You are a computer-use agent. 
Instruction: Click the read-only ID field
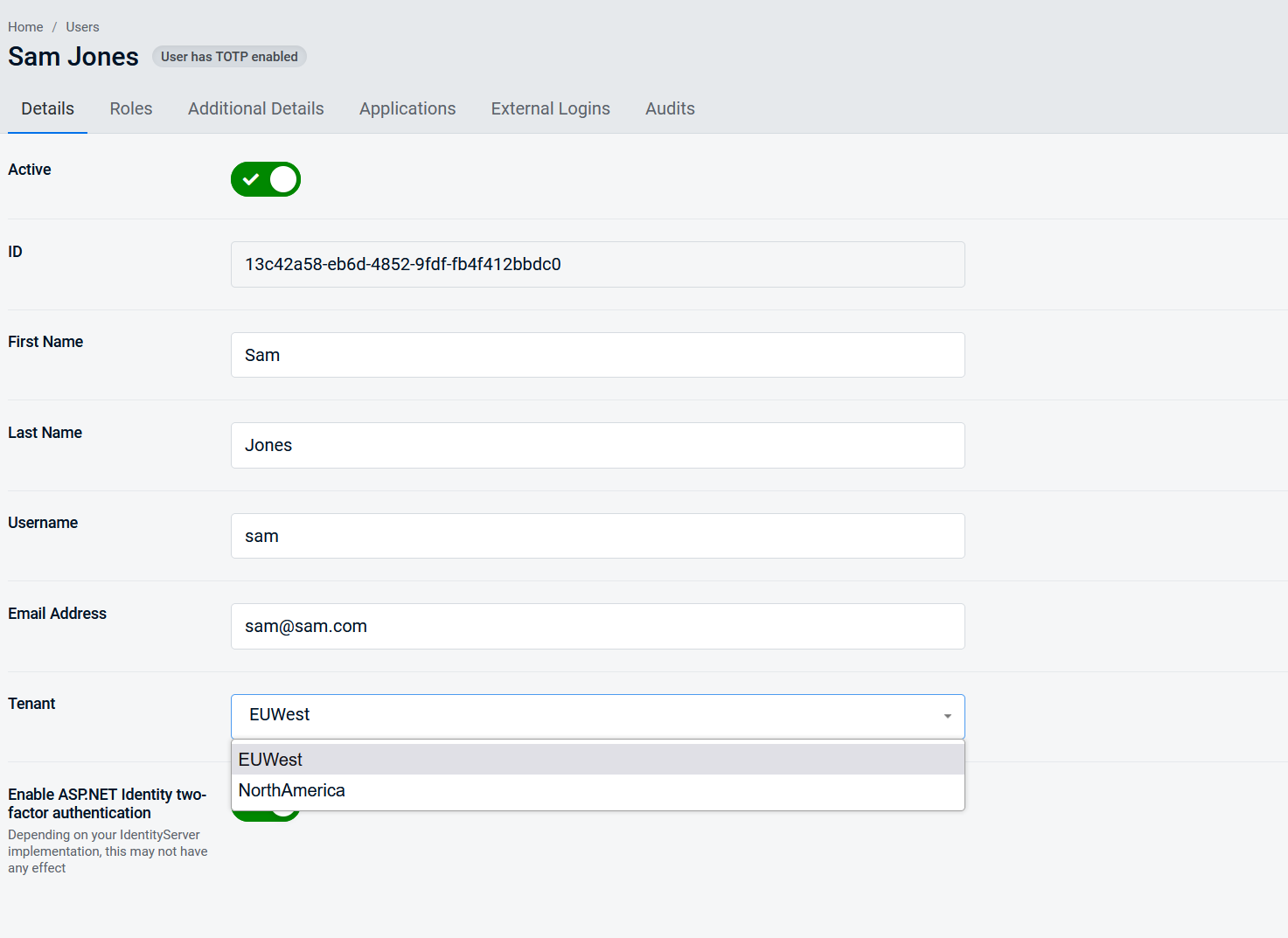point(597,264)
